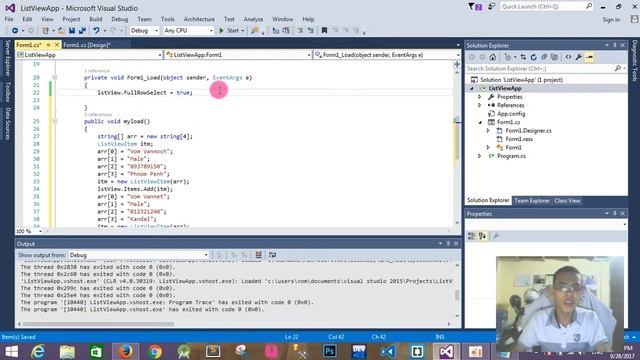
Task: Open the Toolbox side tab
Action: point(7,92)
